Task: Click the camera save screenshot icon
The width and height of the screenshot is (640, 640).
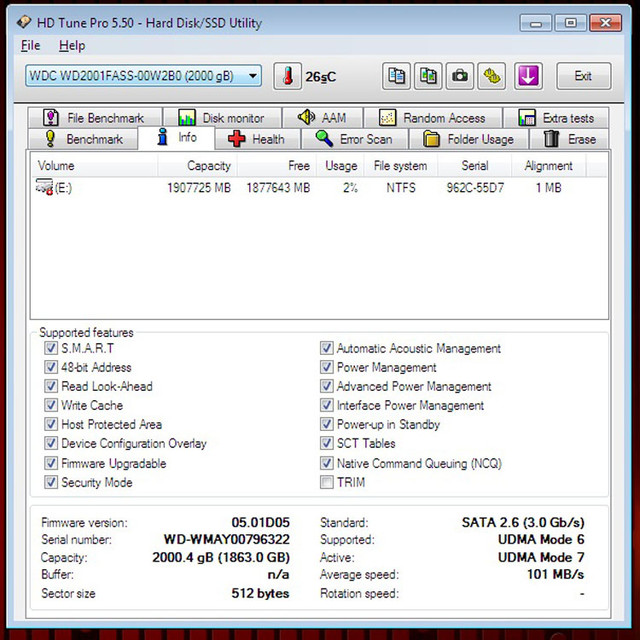Action: (x=460, y=76)
